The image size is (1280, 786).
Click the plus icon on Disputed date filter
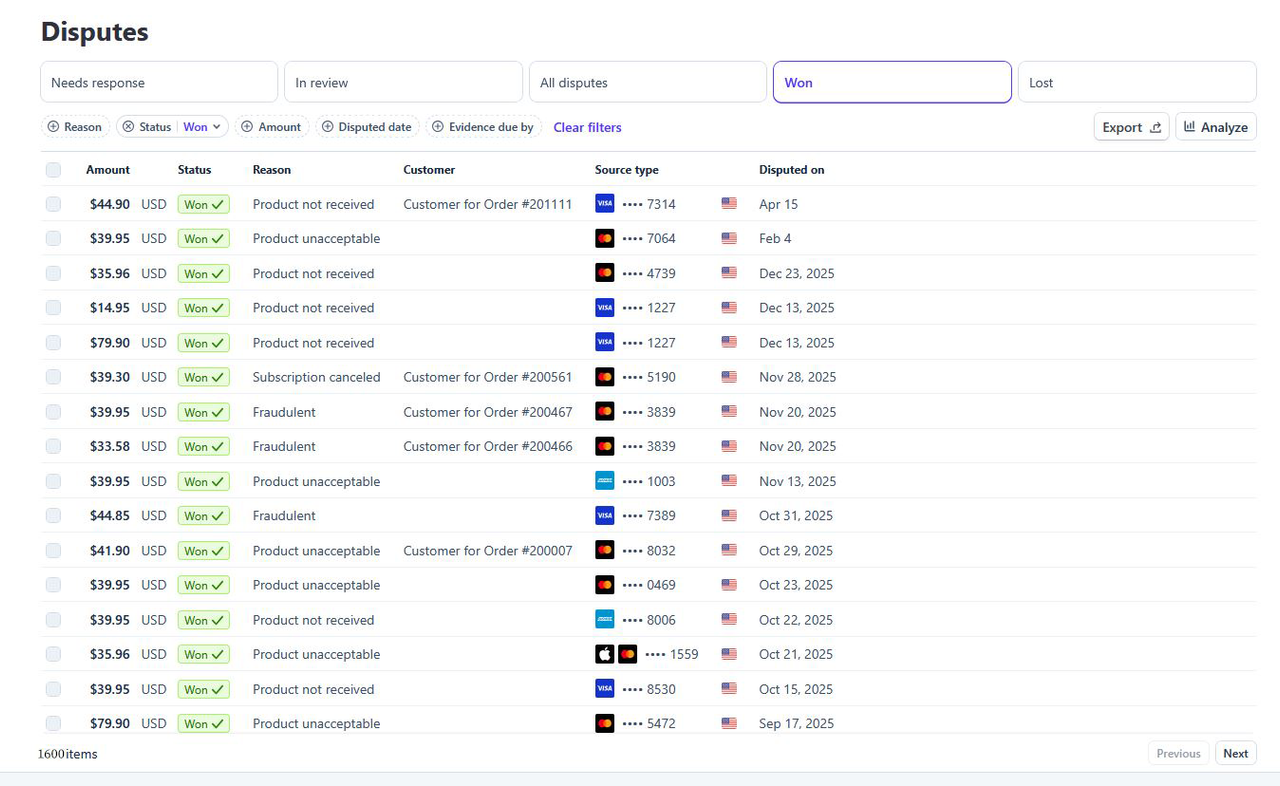[327, 127]
